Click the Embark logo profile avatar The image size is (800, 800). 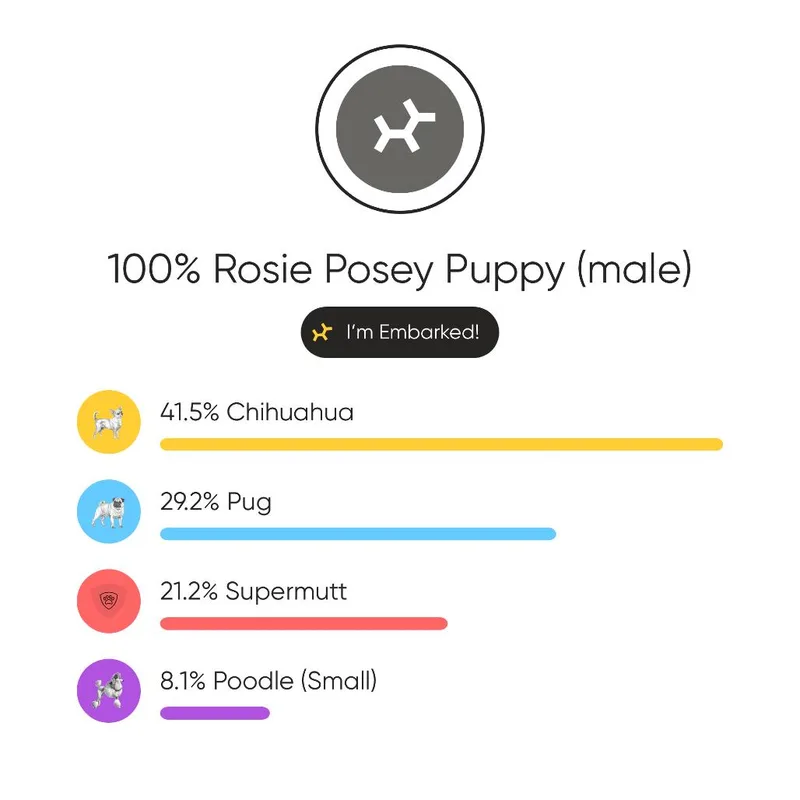[x=400, y=129]
